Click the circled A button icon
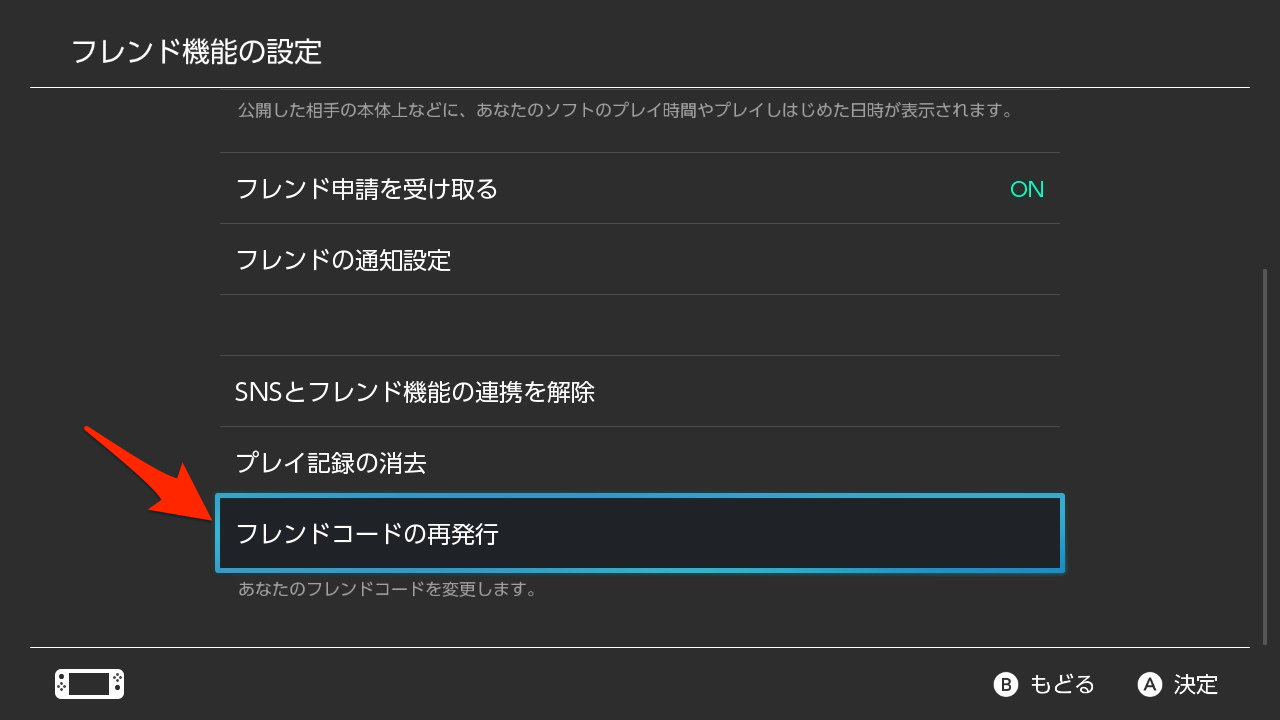Image resolution: width=1280 pixels, height=720 pixels. (1150, 684)
